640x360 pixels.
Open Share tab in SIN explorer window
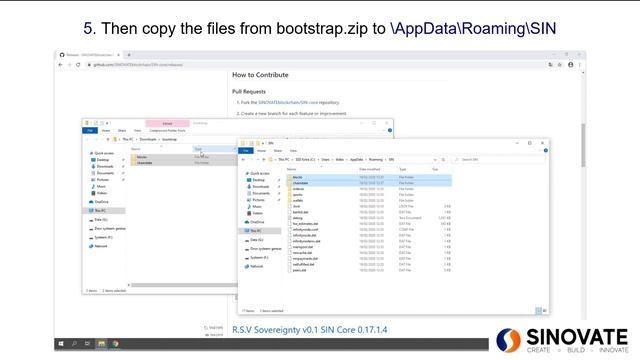(278, 151)
